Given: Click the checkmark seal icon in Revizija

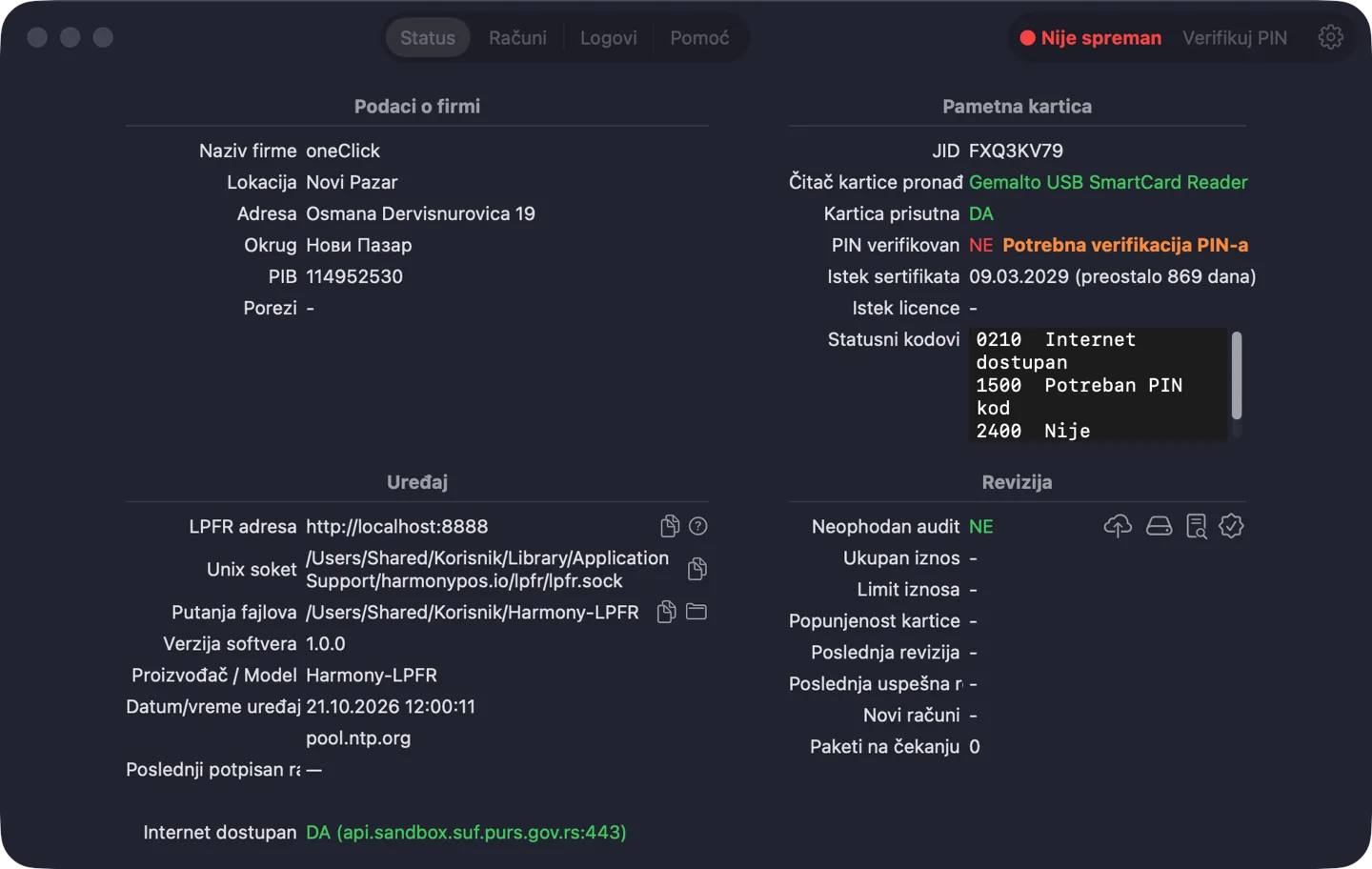Looking at the screenshot, I should point(1231,526).
